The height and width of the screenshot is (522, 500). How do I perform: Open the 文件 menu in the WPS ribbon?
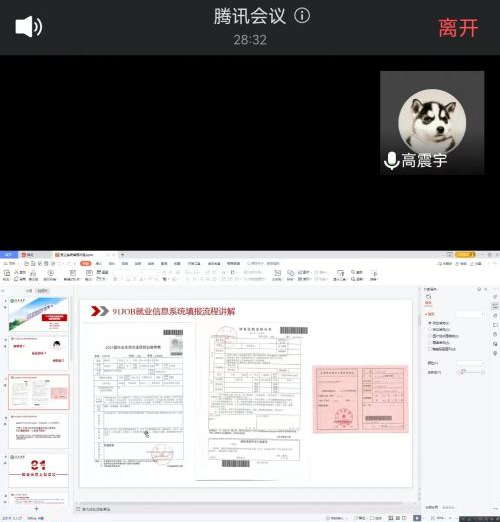tap(10, 263)
